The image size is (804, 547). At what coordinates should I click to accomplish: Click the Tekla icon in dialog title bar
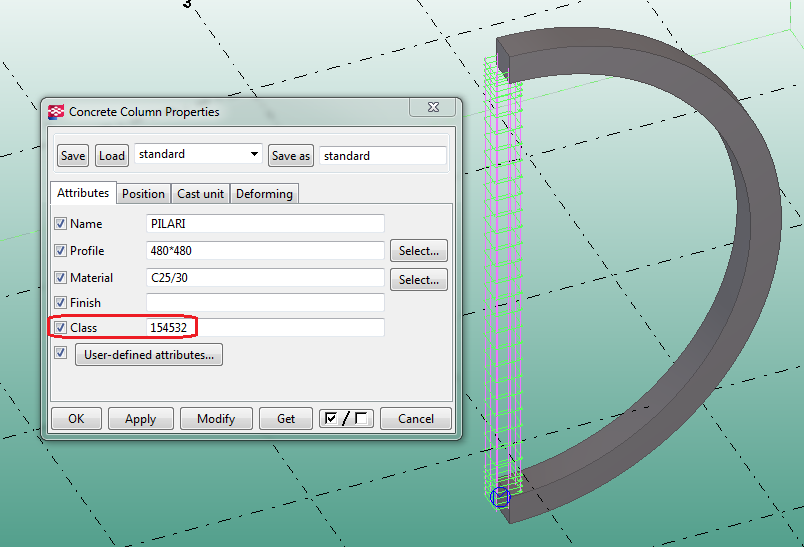coord(56,112)
